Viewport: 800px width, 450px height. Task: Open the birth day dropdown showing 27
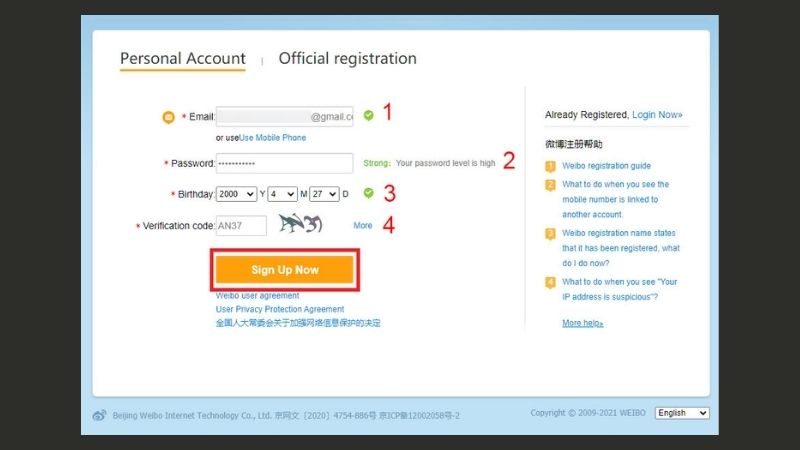click(324, 194)
